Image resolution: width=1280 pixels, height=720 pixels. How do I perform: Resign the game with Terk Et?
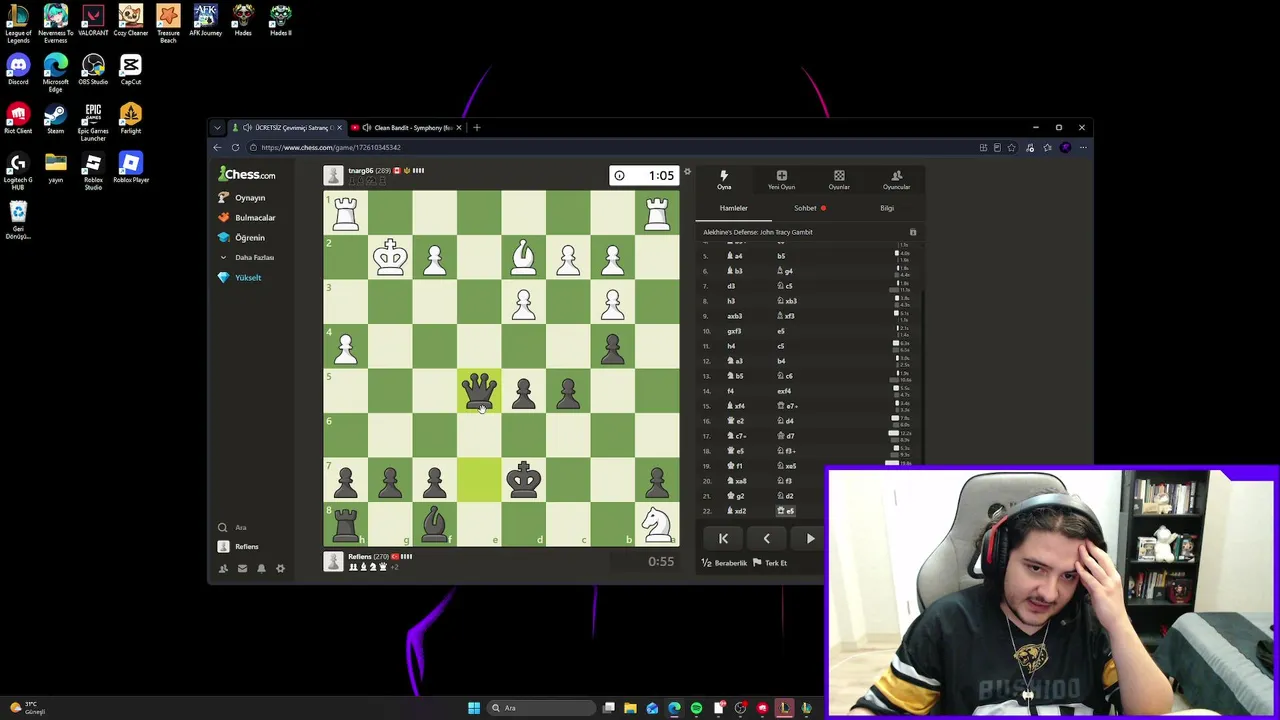[x=770, y=563]
